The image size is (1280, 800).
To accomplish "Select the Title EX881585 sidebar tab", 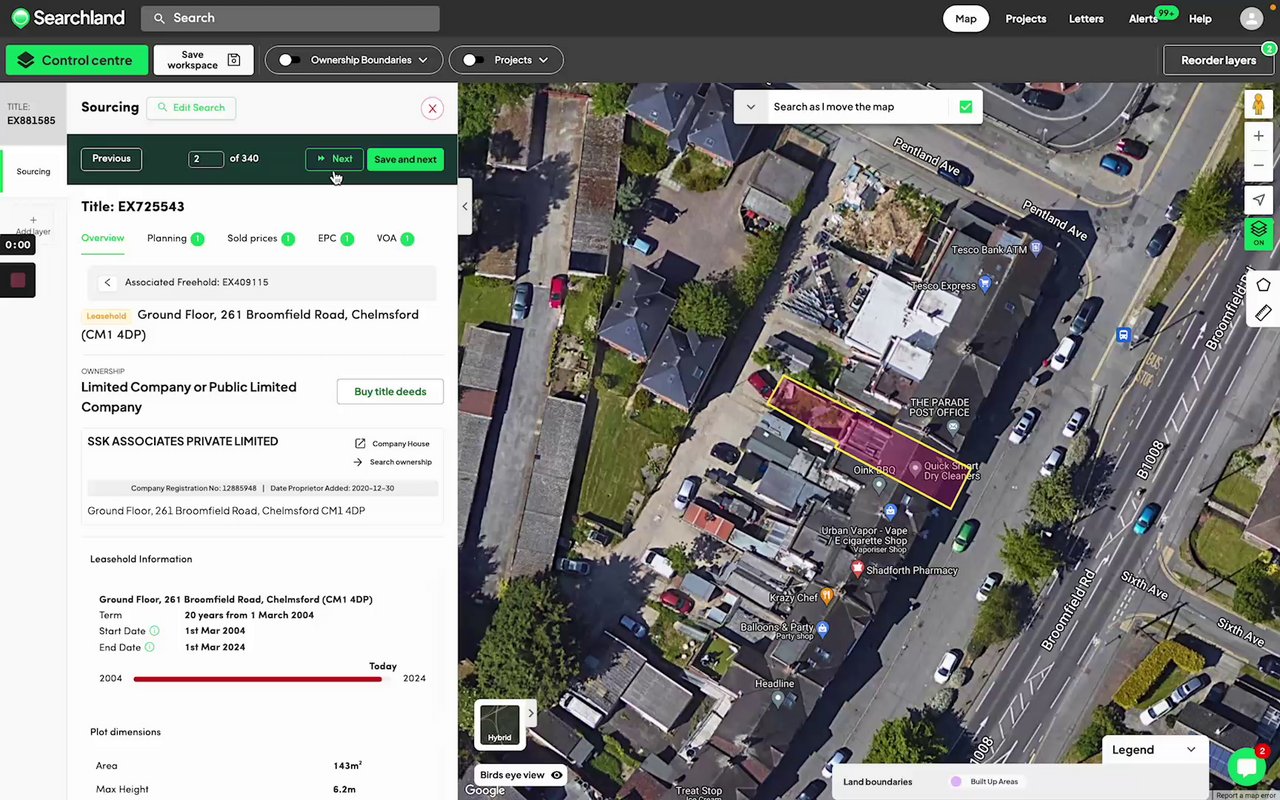I will [x=33, y=114].
